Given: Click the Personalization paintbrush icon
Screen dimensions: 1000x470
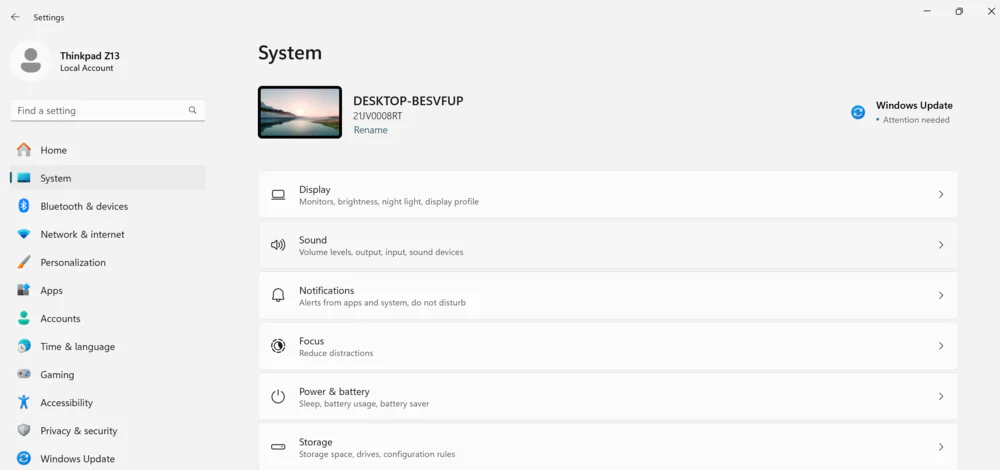Looking at the screenshot, I should pos(24,262).
